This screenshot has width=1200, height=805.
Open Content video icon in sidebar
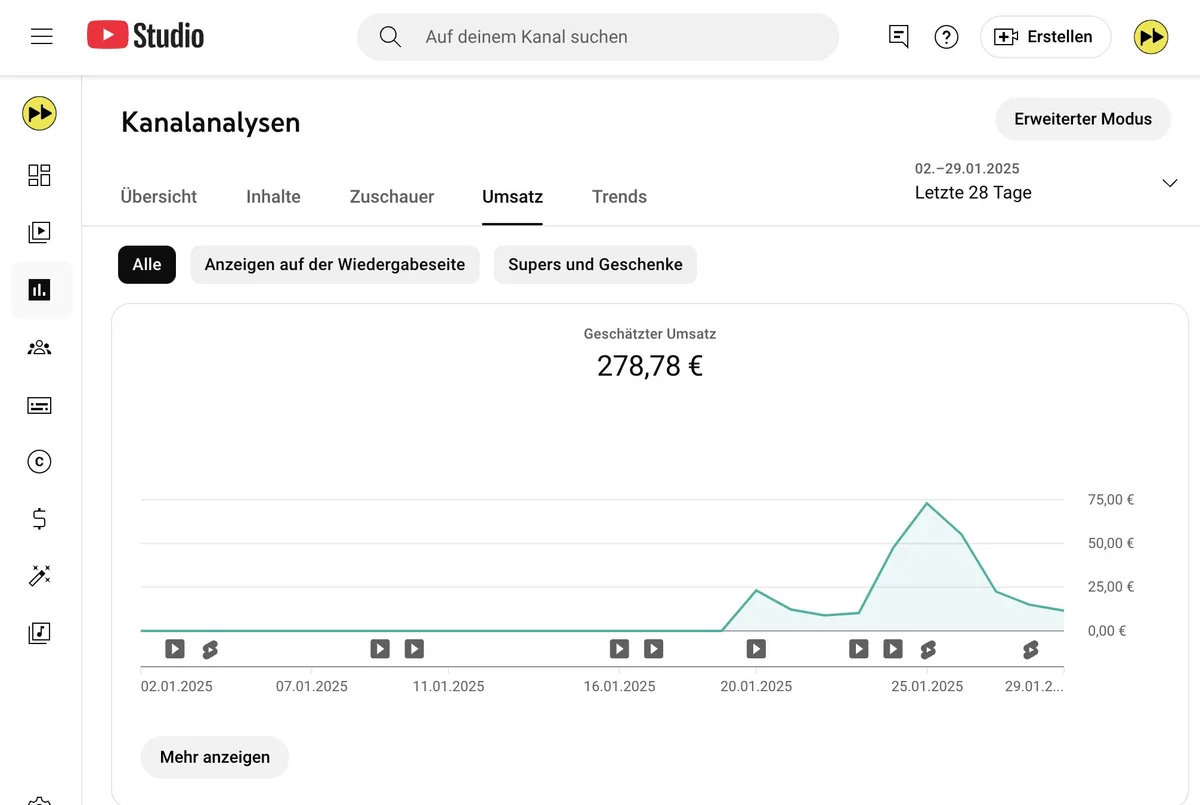point(40,233)
